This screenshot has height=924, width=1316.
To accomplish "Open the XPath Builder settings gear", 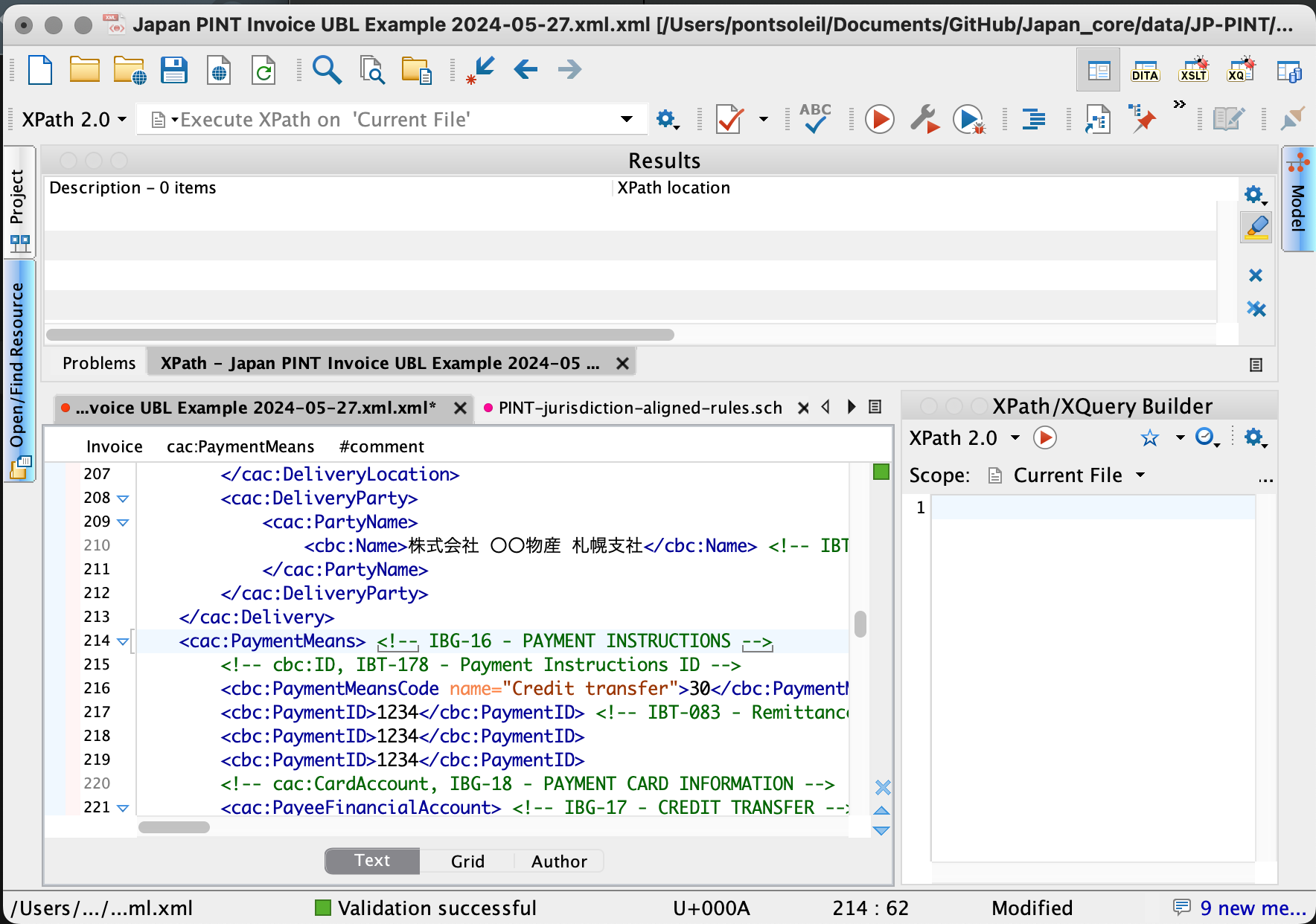I will (1255, 437).
